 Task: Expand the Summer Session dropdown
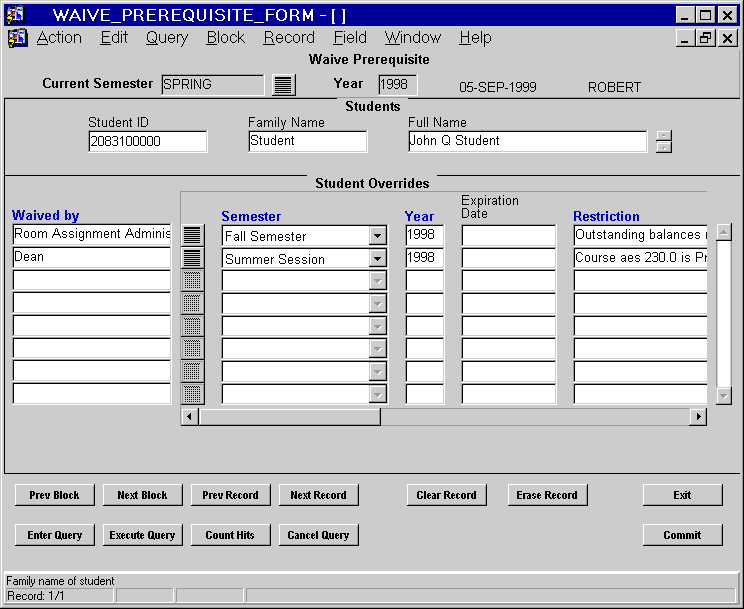[377, 258]
